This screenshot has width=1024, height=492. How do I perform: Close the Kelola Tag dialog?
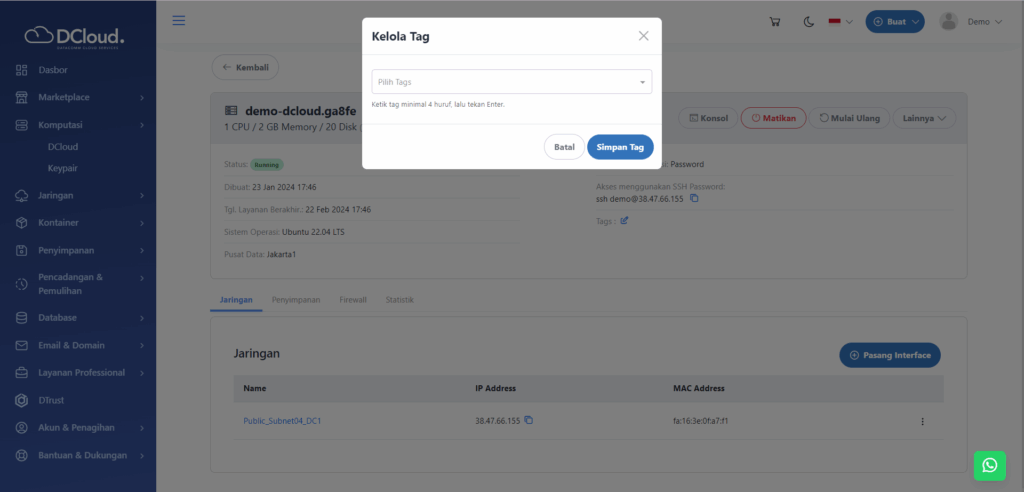(643, 36)
